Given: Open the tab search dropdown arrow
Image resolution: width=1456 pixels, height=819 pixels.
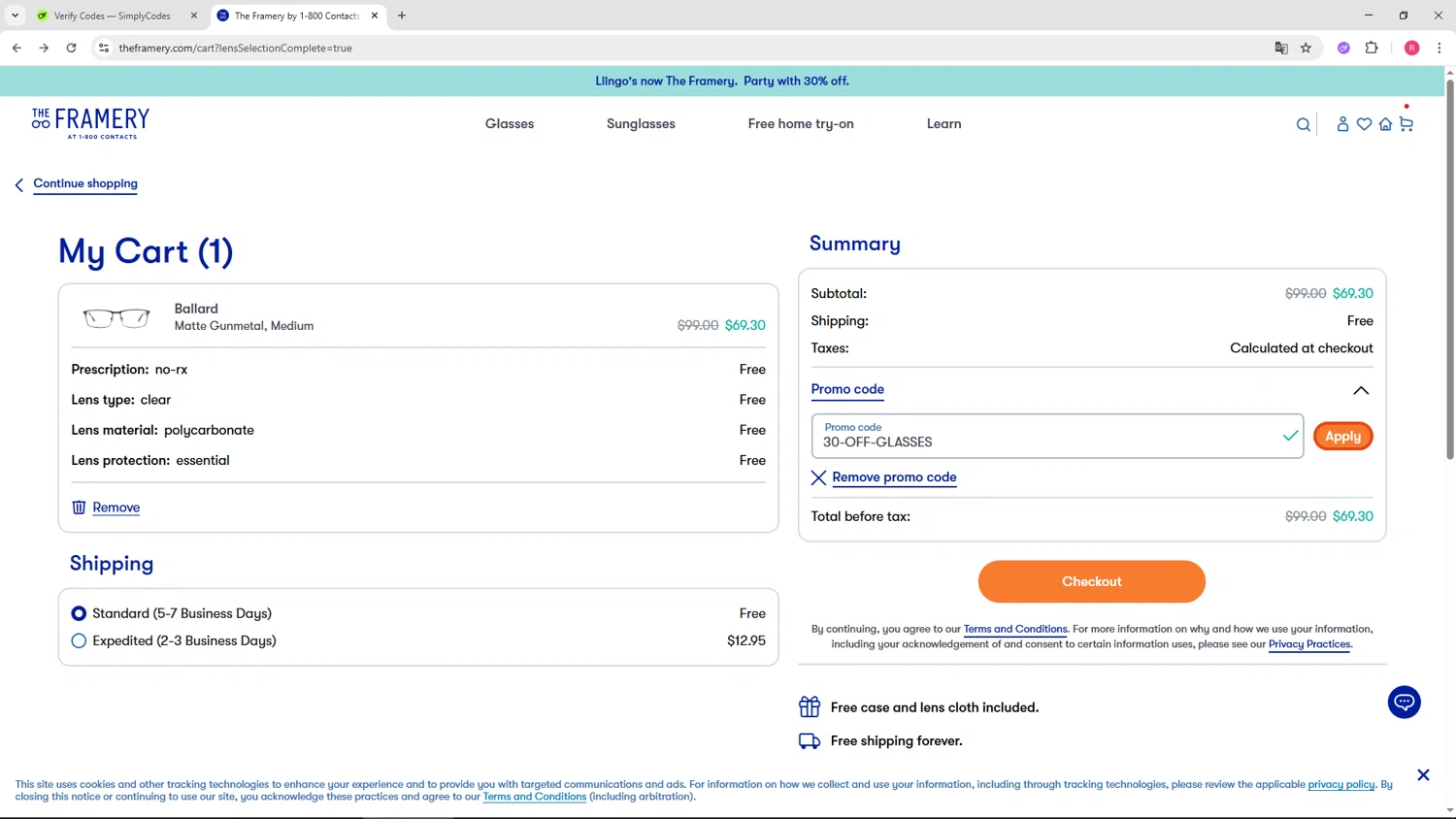Looking at the screenshot, I should point(15,16).
